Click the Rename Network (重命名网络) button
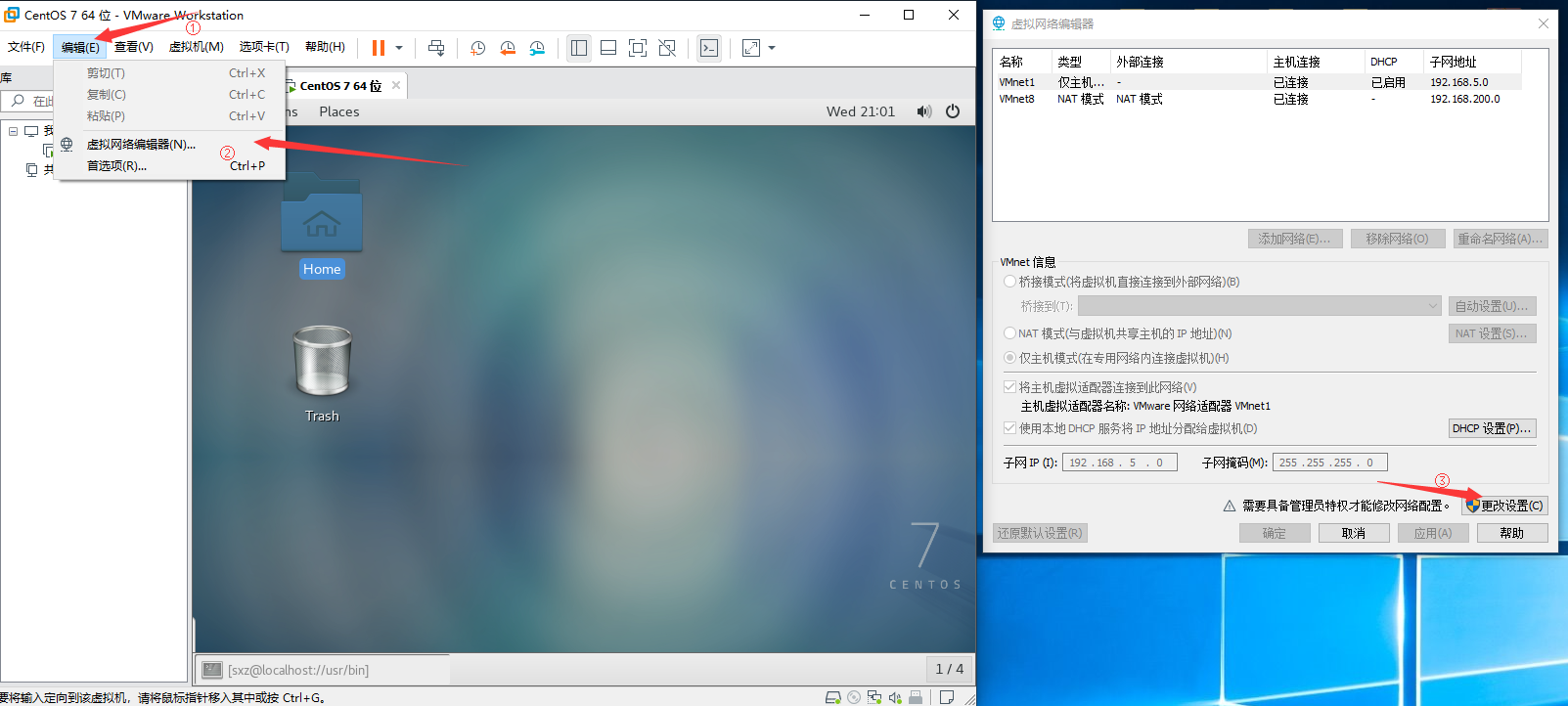 1501,239
